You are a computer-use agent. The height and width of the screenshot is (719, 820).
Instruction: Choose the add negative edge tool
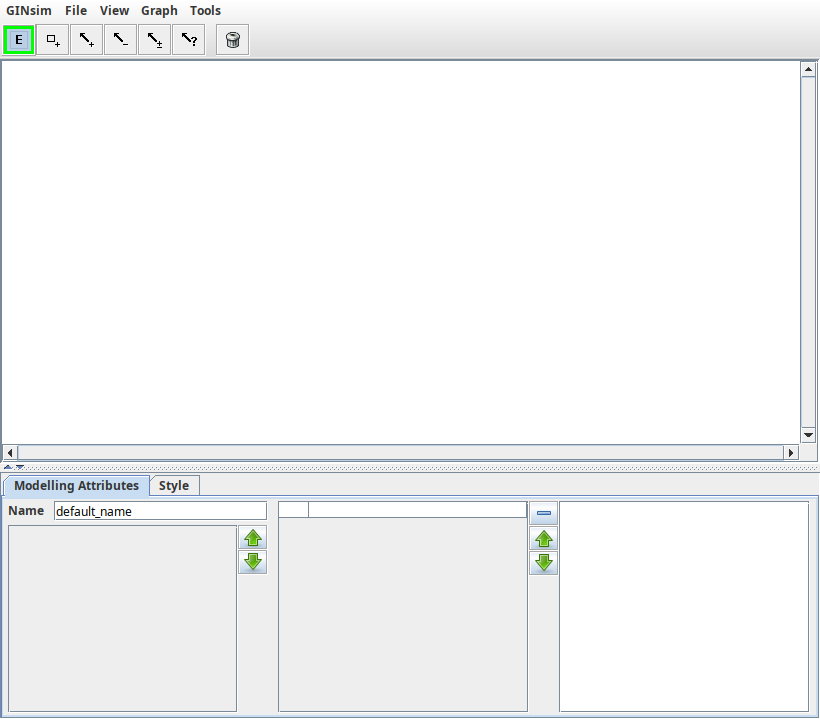click(121, 40)
